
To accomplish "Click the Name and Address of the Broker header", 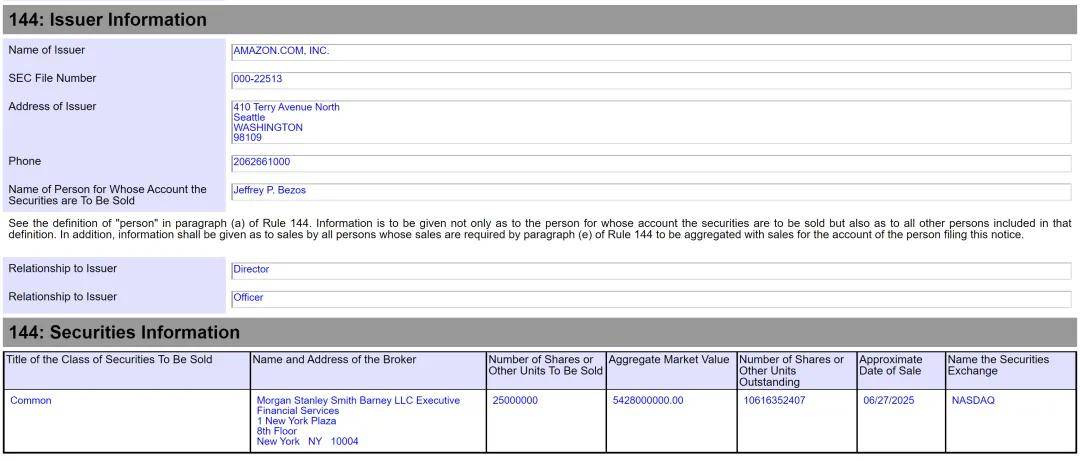I will [334, 360].
